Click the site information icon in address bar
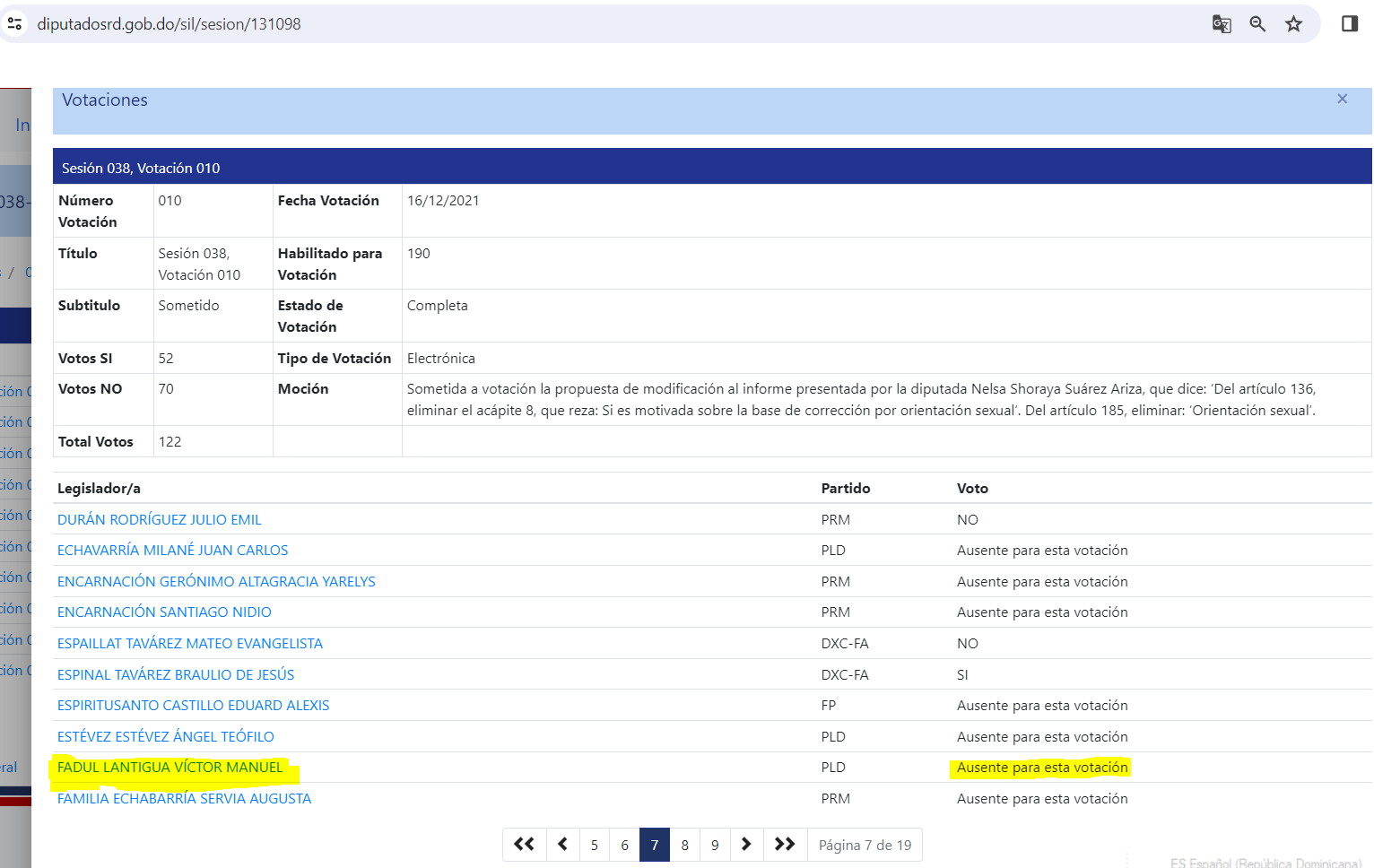 [x=14, y=23]
